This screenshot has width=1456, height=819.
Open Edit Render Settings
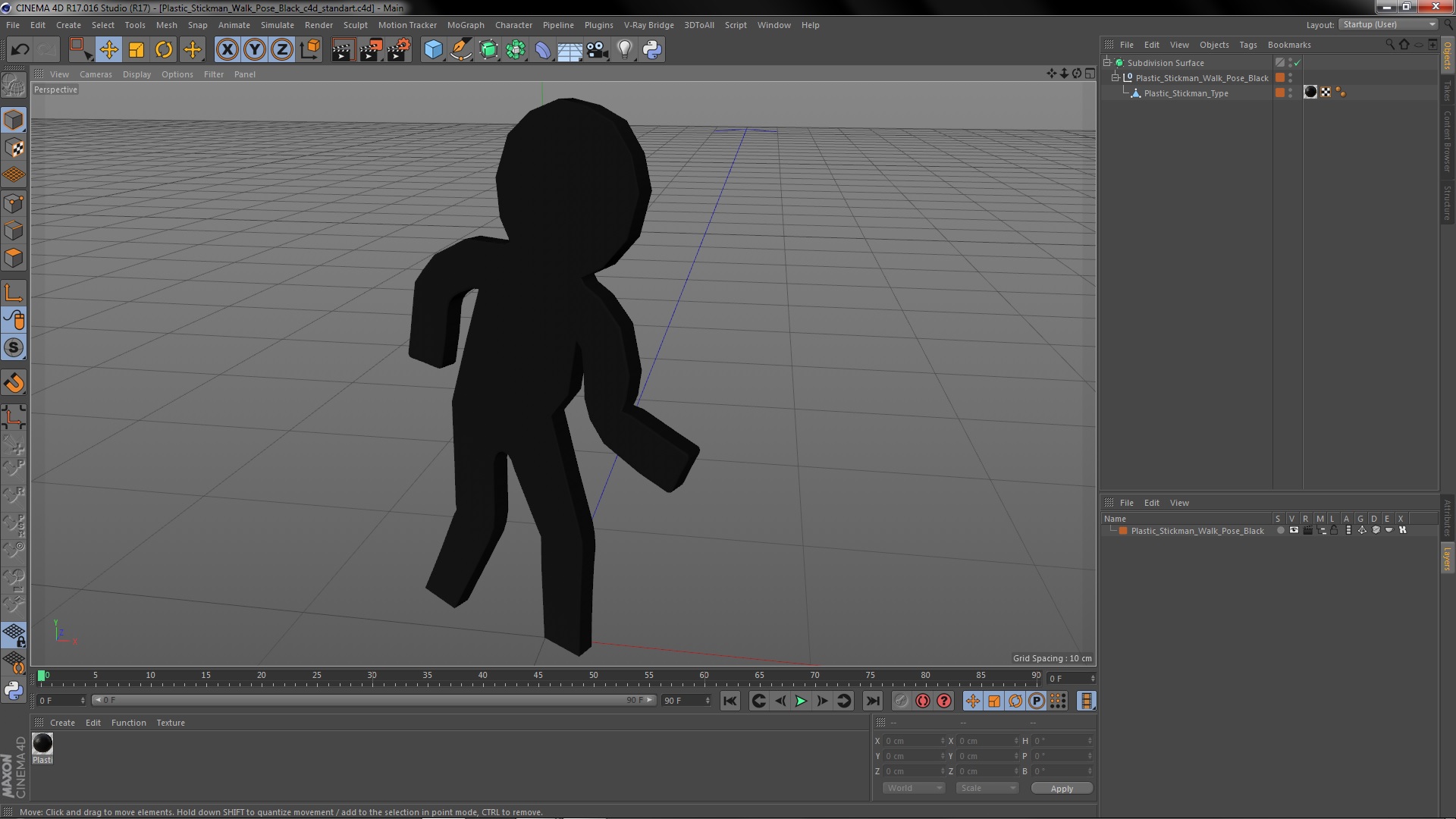coord(399,50)
